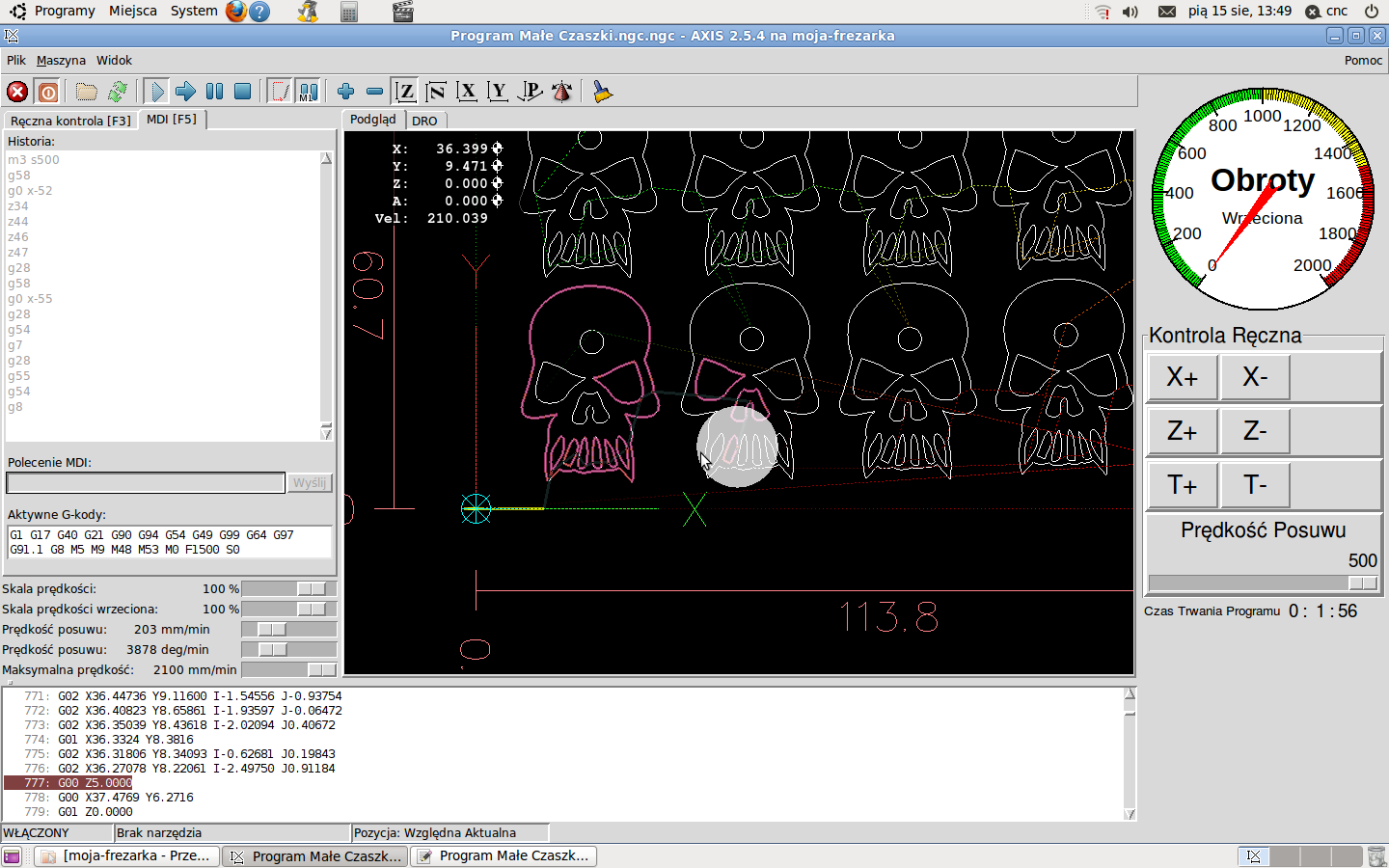Screen dimensions: 1389x868
Task: Execute the next line with the step arrow
Action: point(185,92)
